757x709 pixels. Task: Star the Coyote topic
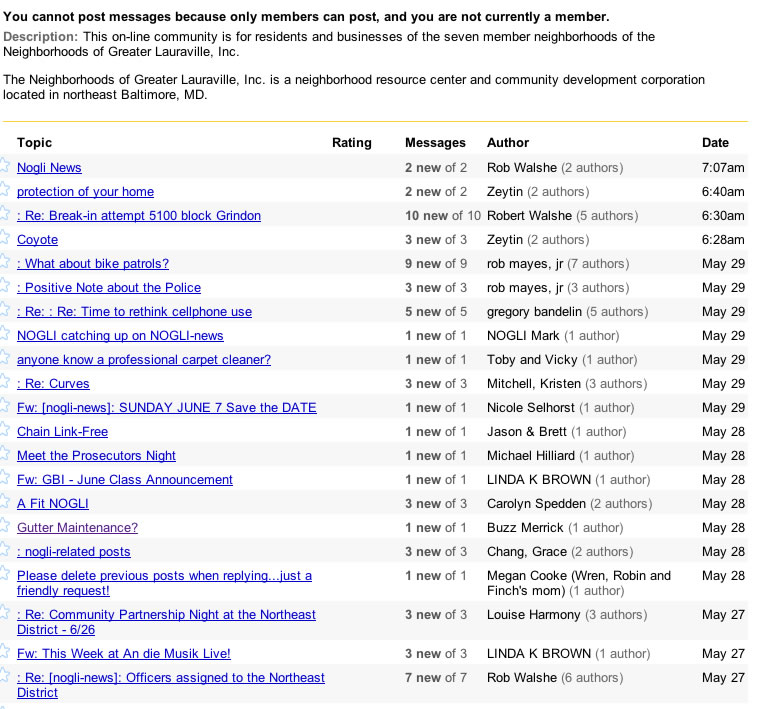(x=5, y=239)
